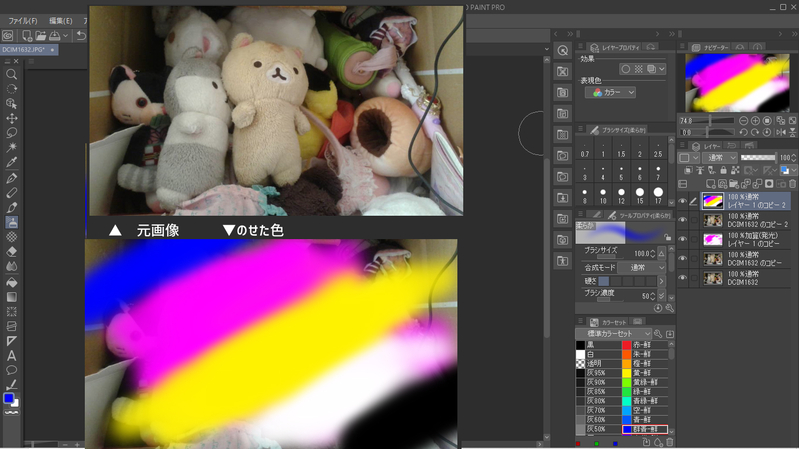Select the Eyedropper tool
Viewport: 799px width, 449px height.
point(11,163)
